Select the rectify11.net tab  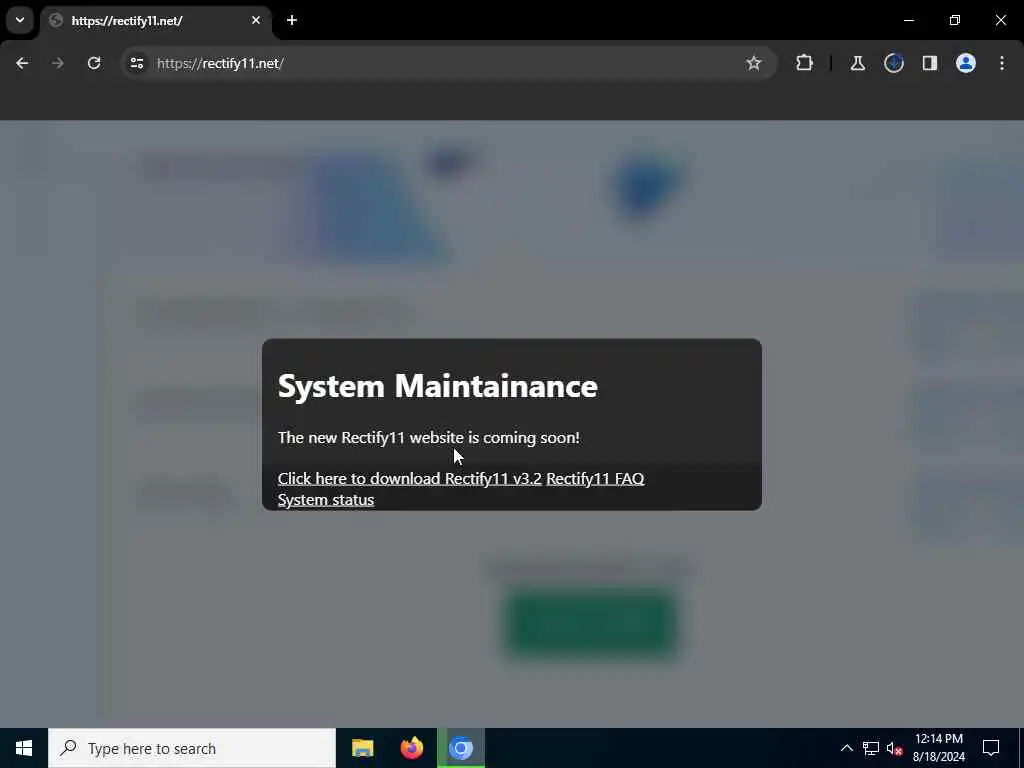pyautogui.click(x=155, y=21)
